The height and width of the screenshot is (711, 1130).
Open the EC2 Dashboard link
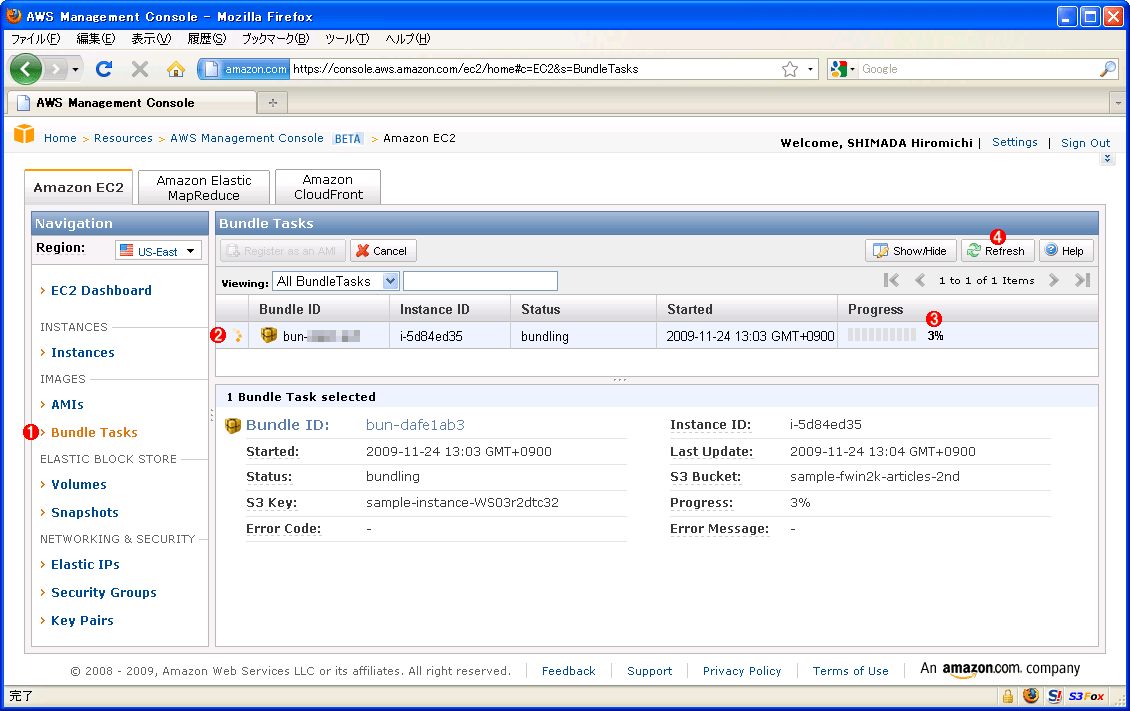point(101,290)
